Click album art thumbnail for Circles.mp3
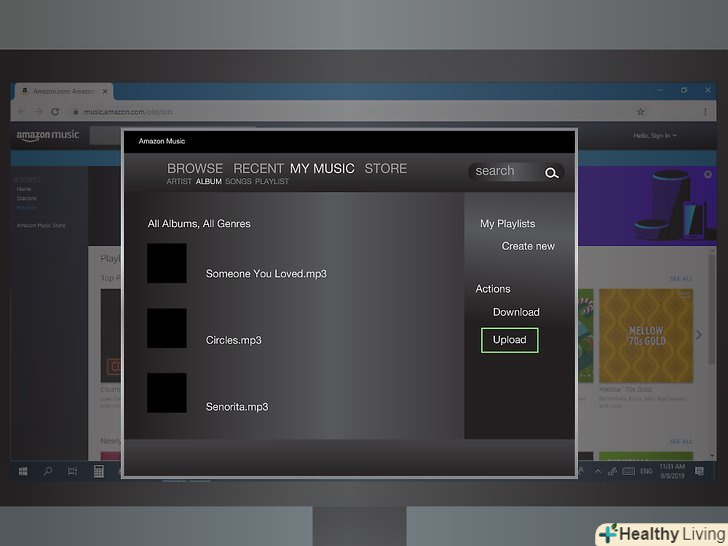The width and height of the screenshot is (728, 546). coord(167,328)
